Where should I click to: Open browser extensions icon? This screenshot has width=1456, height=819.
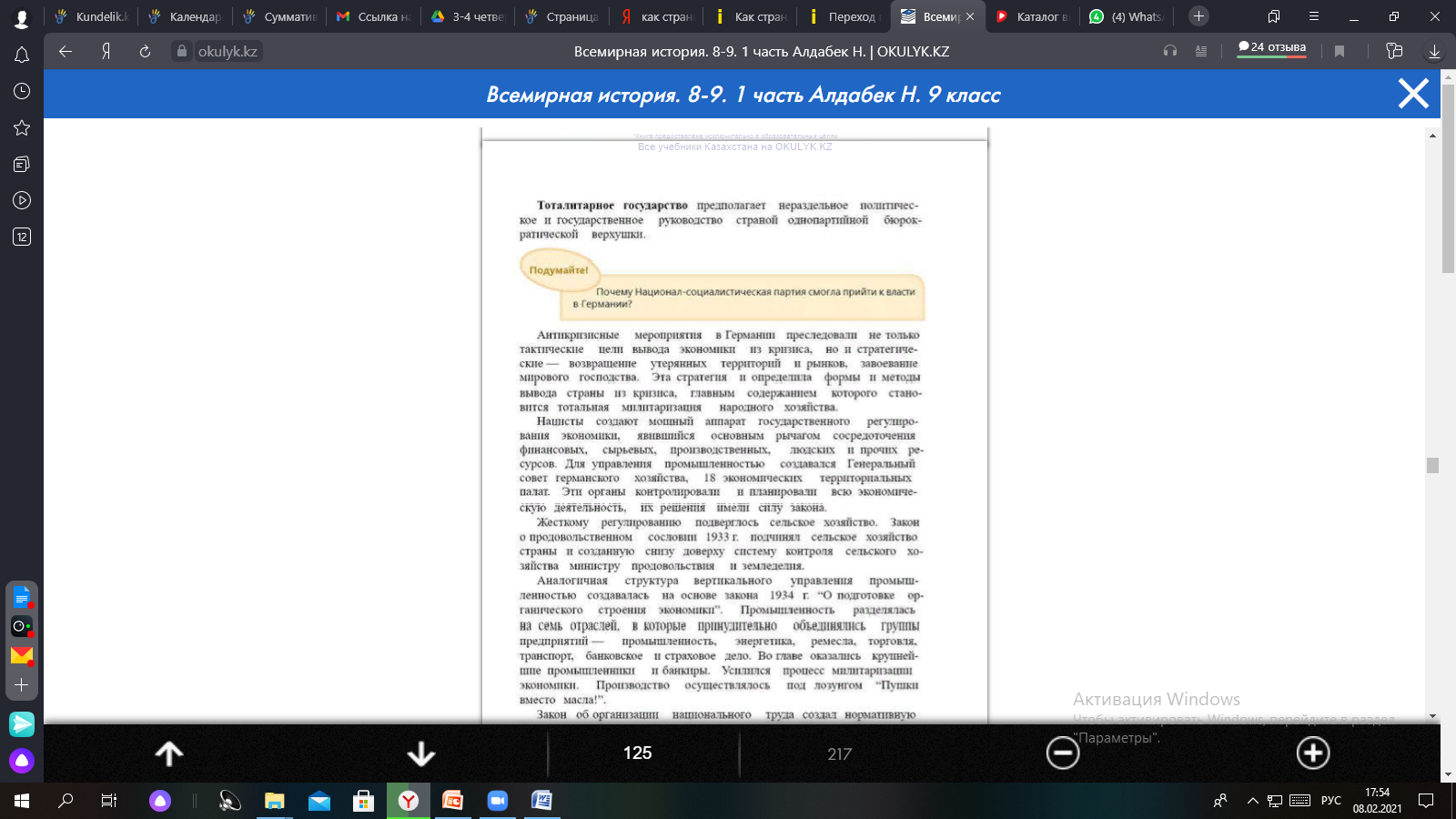pos(1394,52)
